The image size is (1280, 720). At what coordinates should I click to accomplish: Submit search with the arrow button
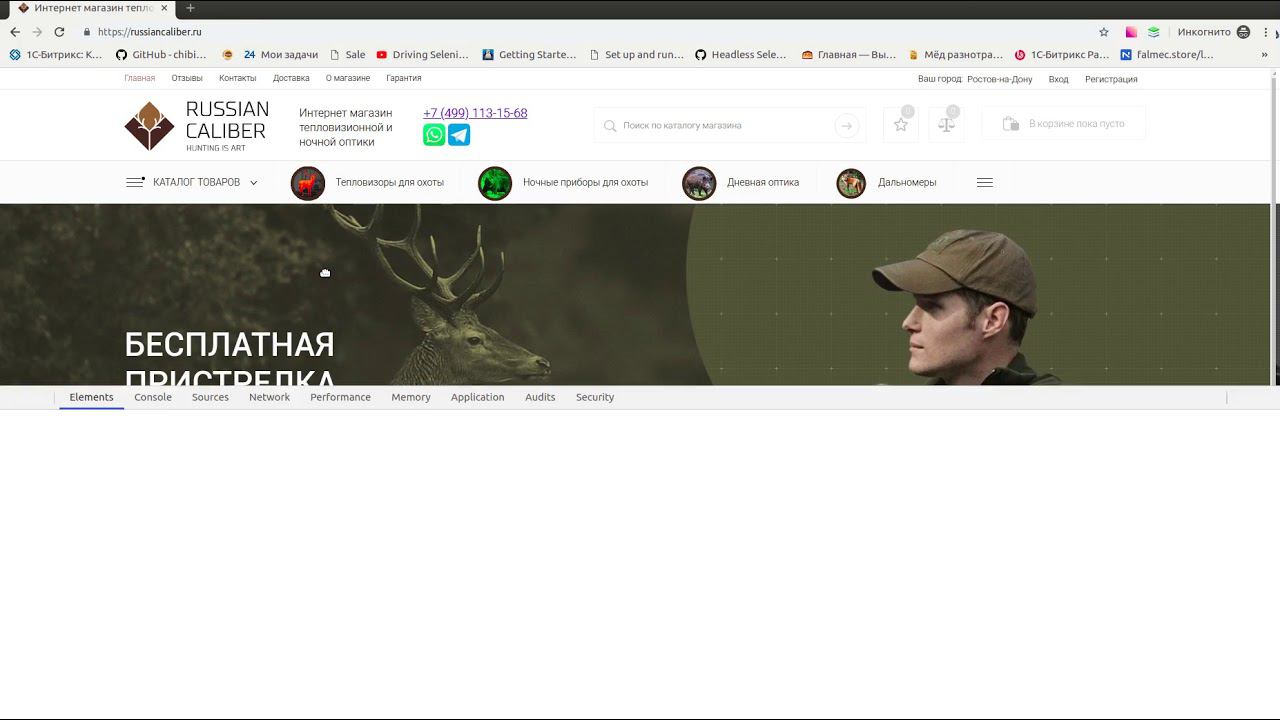pyautogui.click(x=847, y=126)
